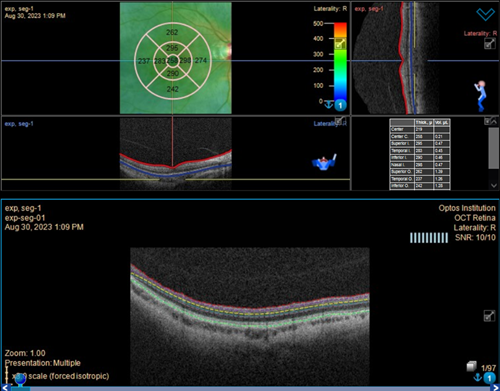Click the anchor icon below the color scale
This screenshot has width=500, height=391.
click(x=329, y=105)
